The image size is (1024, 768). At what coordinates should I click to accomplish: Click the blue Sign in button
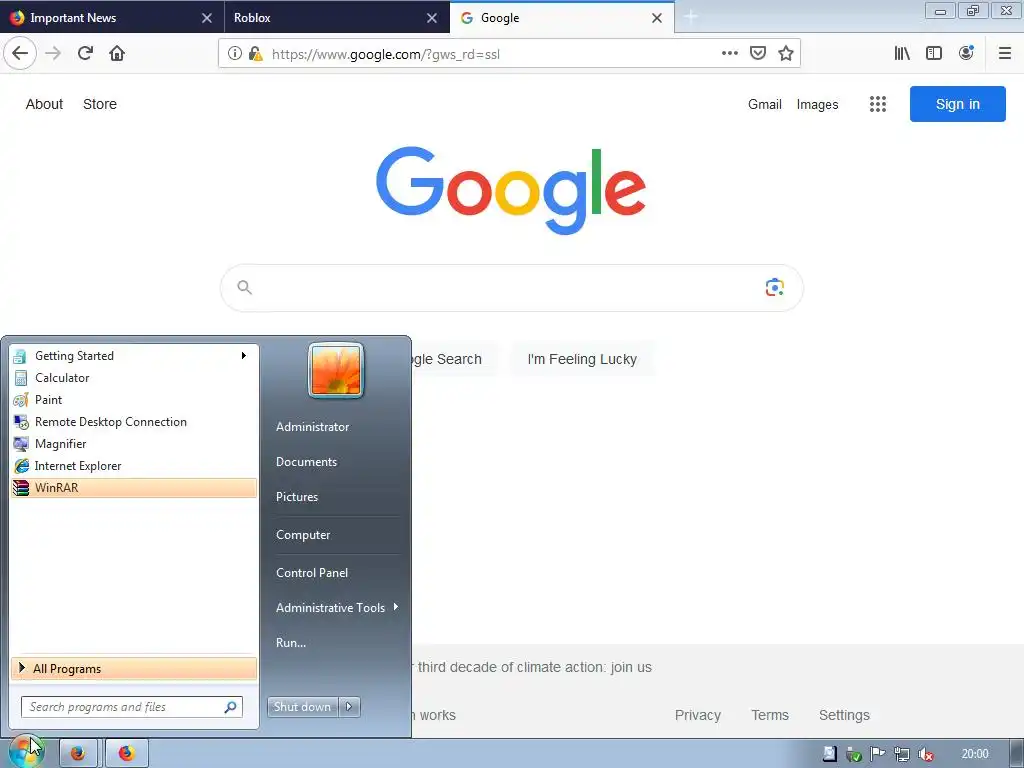[x=957, y=104]
